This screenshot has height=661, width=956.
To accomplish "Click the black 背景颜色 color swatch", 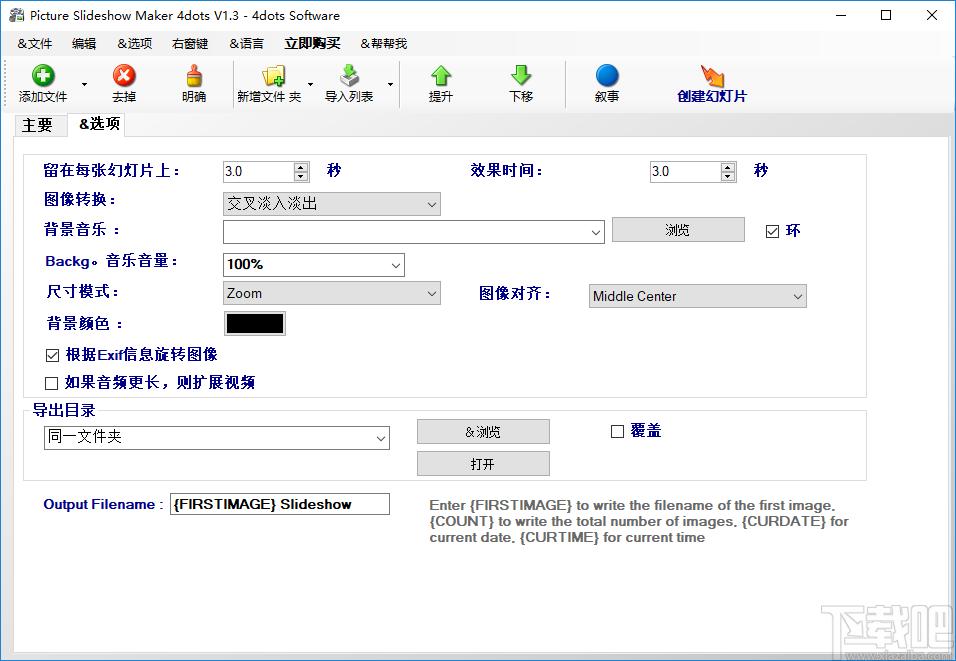I will point(255,323).
